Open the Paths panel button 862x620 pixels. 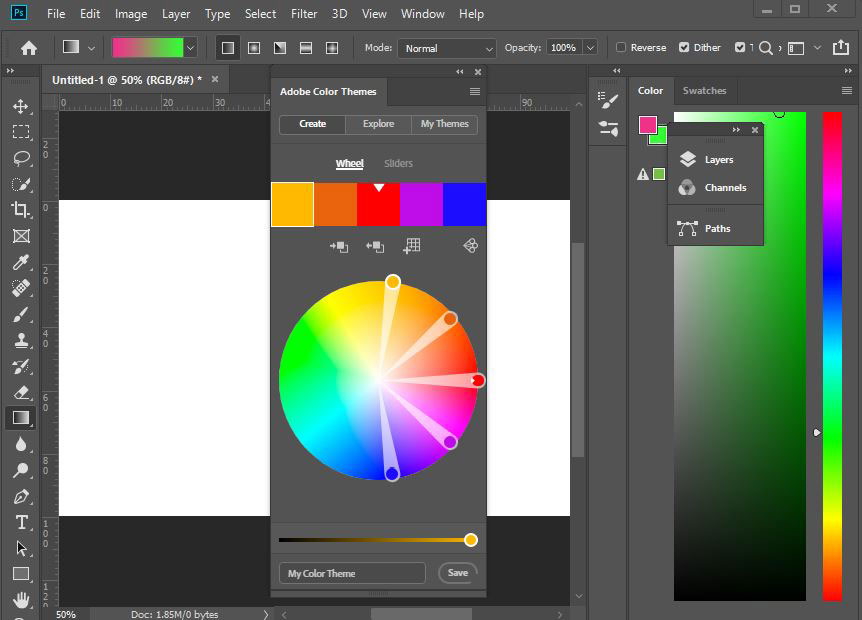click(x=715, y=228)
